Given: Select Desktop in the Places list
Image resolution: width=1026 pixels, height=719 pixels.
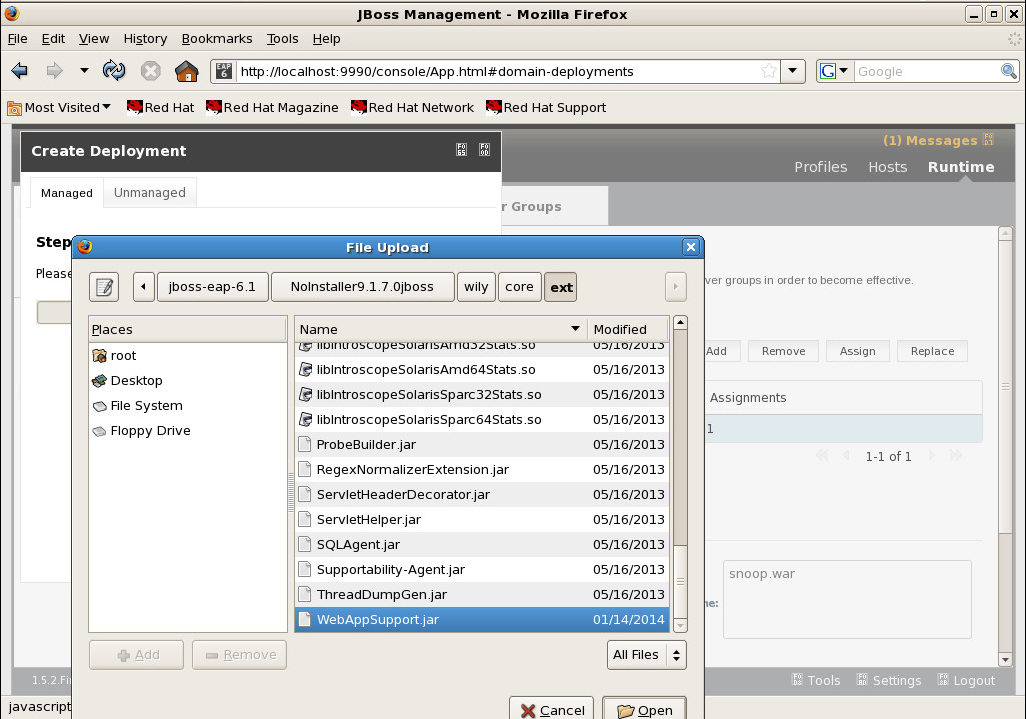Looking at the screenshot, I should (x=188, y=380).
